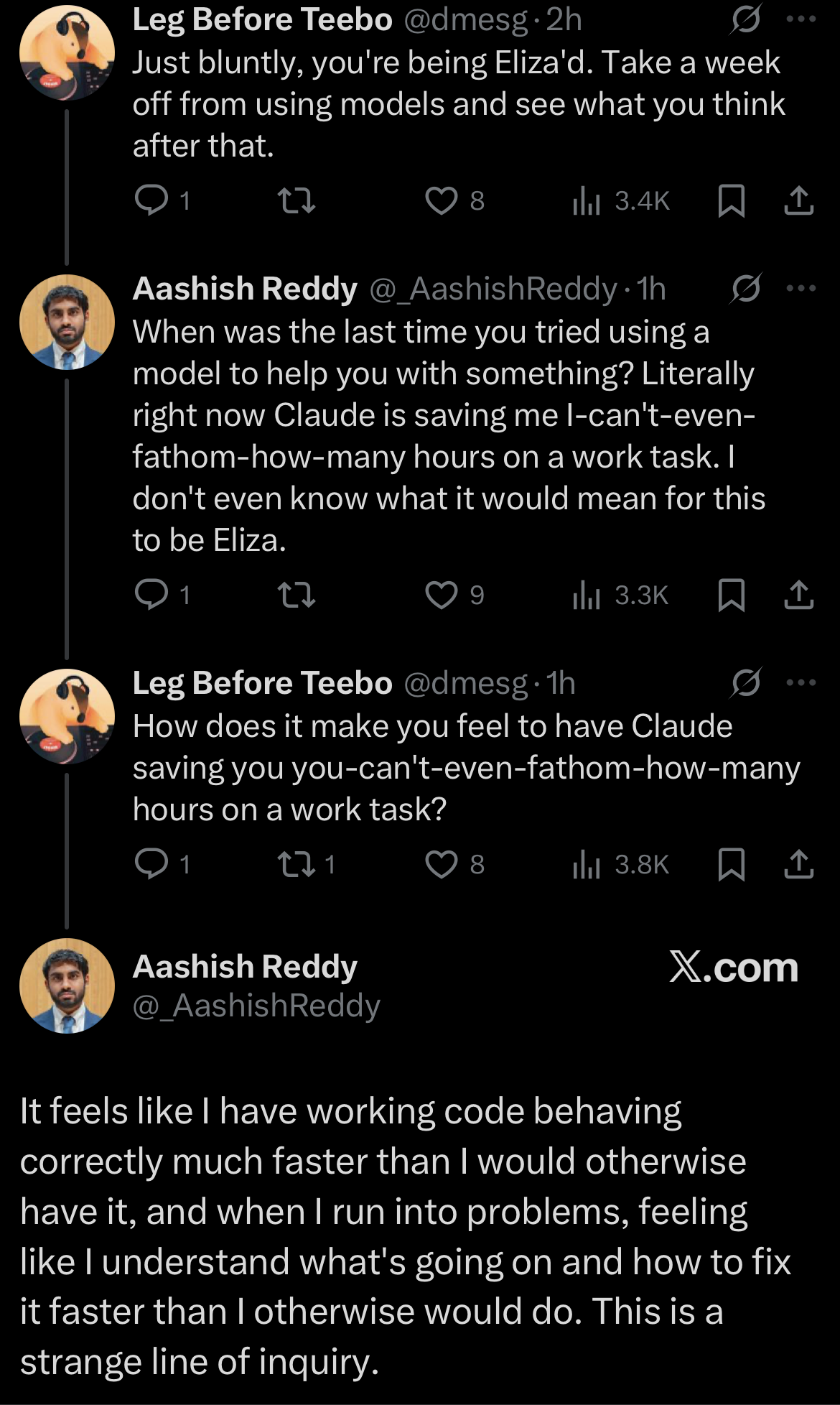Repost the tweet with 1 repost
The height and width of the screenshot is (1405, 840).
pos(297,864)
